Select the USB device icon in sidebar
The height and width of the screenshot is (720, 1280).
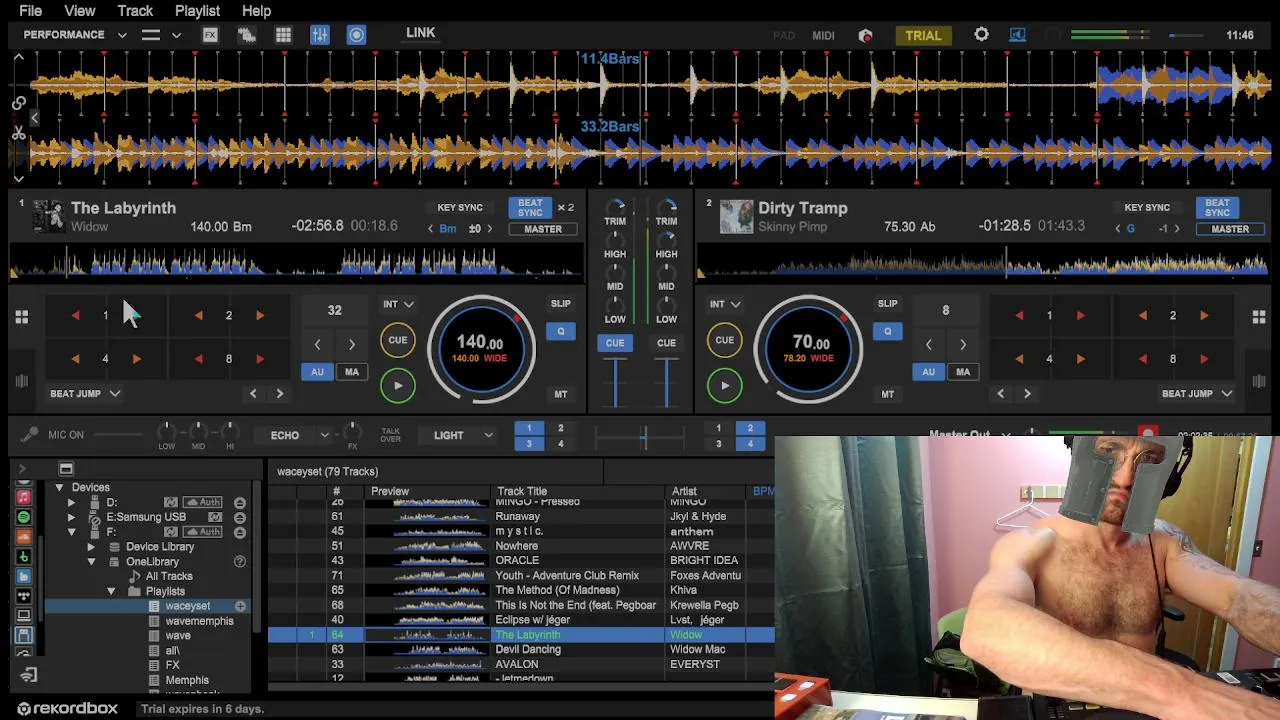24,635
